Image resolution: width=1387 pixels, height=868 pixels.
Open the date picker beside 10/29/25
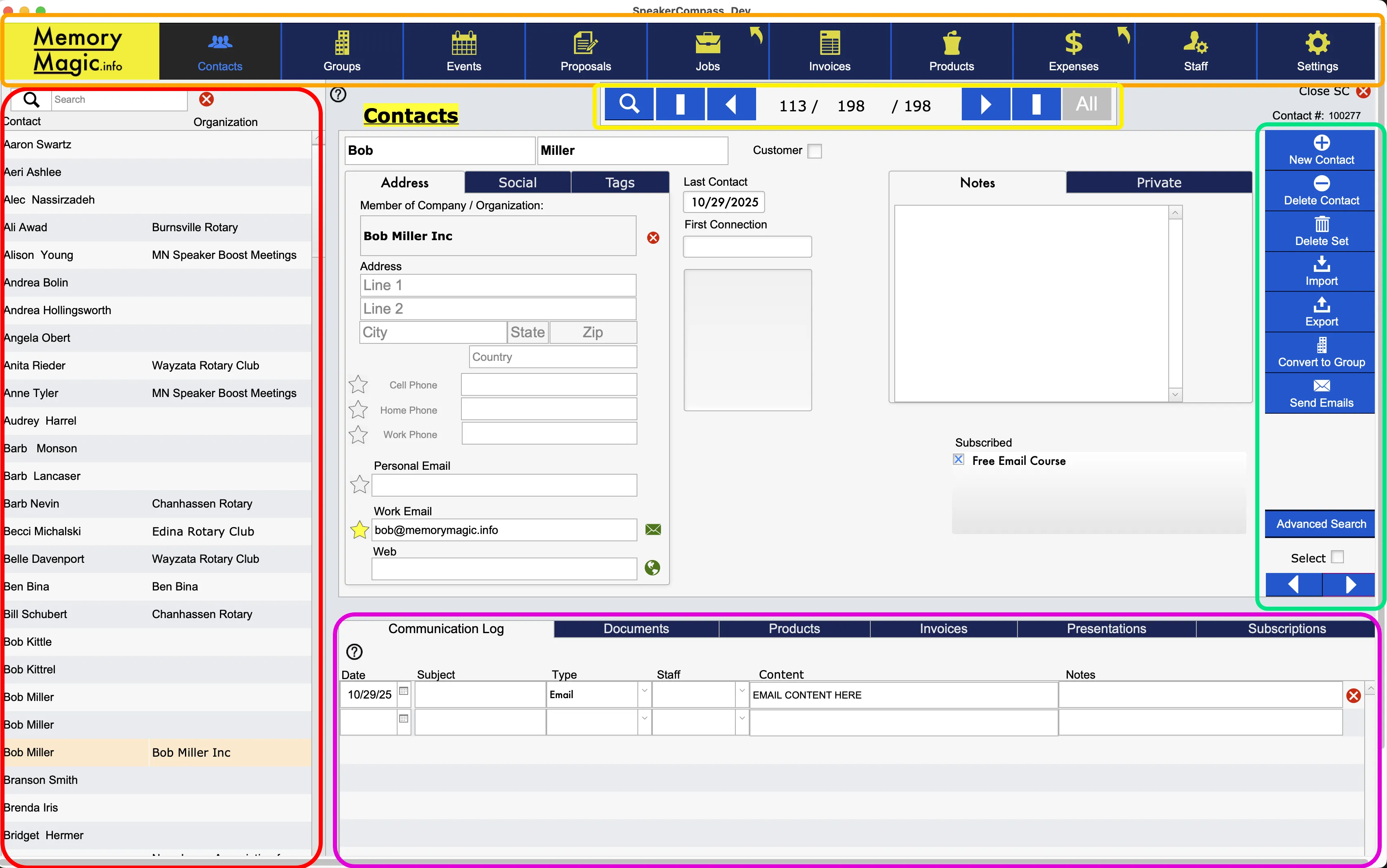pos(404,692)
